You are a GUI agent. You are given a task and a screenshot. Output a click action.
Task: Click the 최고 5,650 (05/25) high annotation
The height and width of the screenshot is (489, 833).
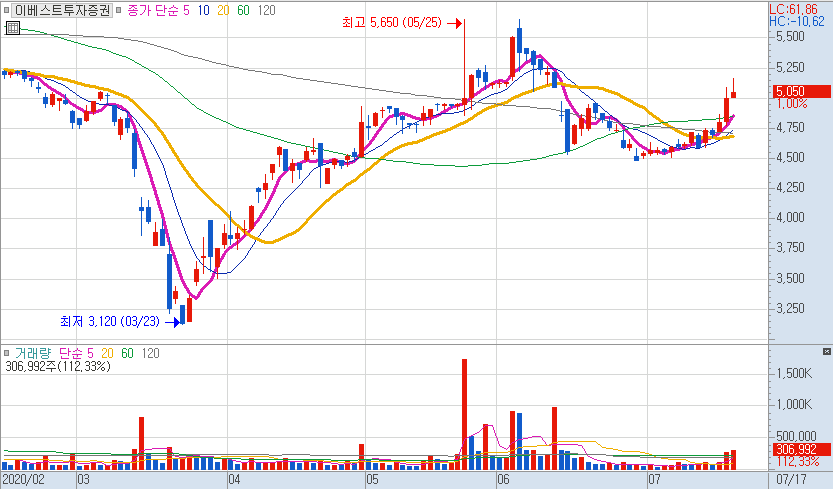[392, 23]
